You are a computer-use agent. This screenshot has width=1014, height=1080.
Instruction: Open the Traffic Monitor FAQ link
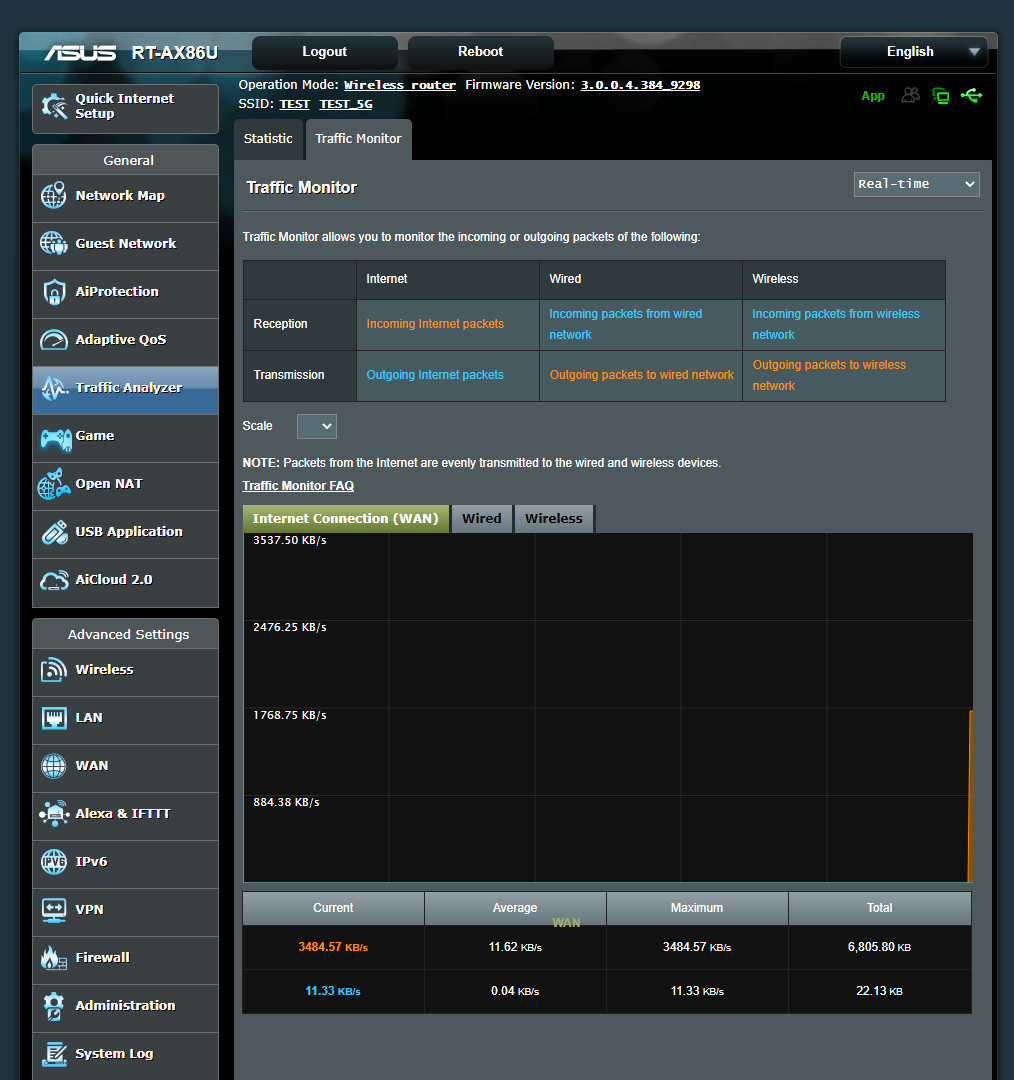coord(298,485)
